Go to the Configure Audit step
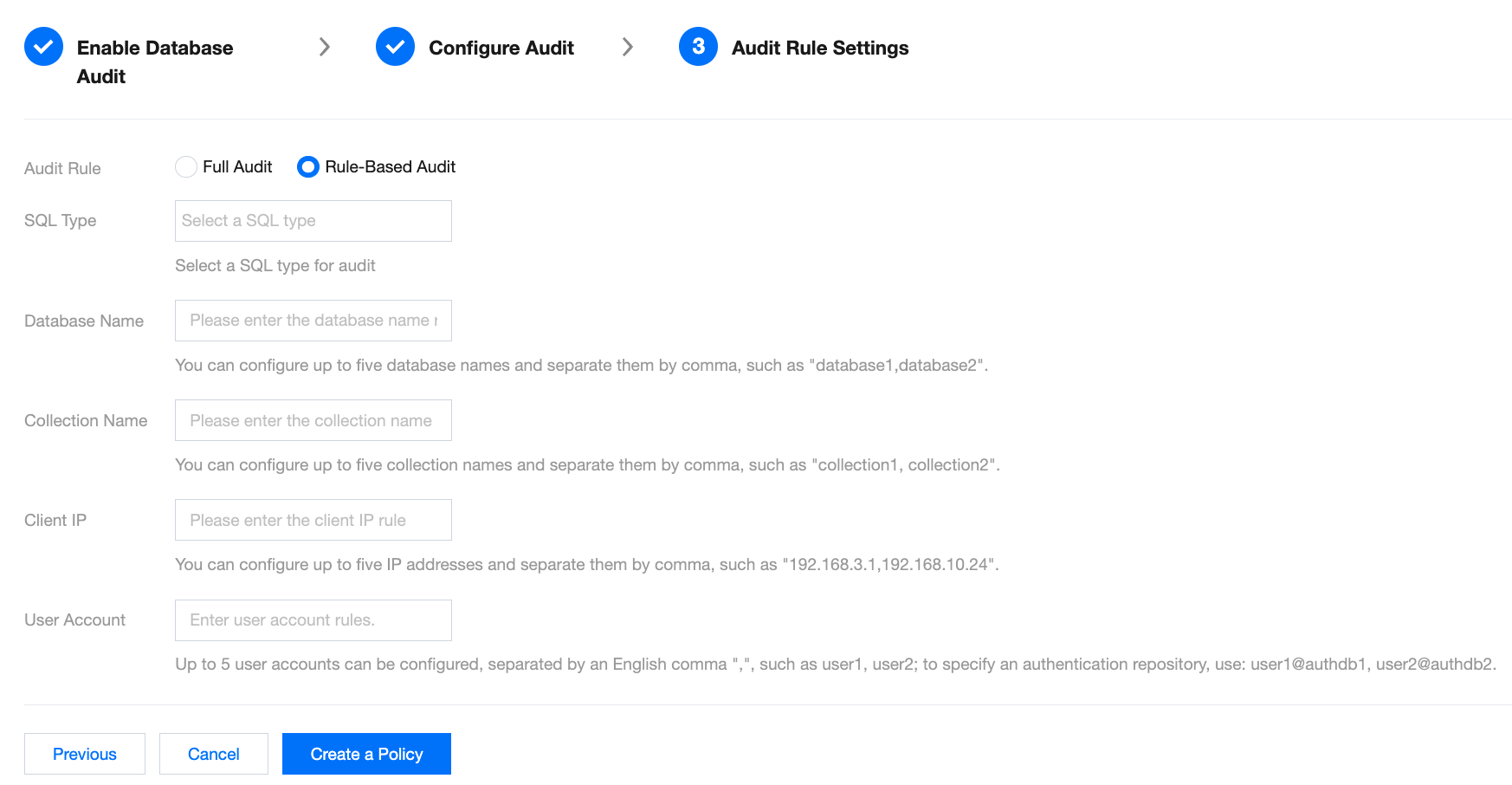Screen dimensions: 1512x785 [501, 48]
